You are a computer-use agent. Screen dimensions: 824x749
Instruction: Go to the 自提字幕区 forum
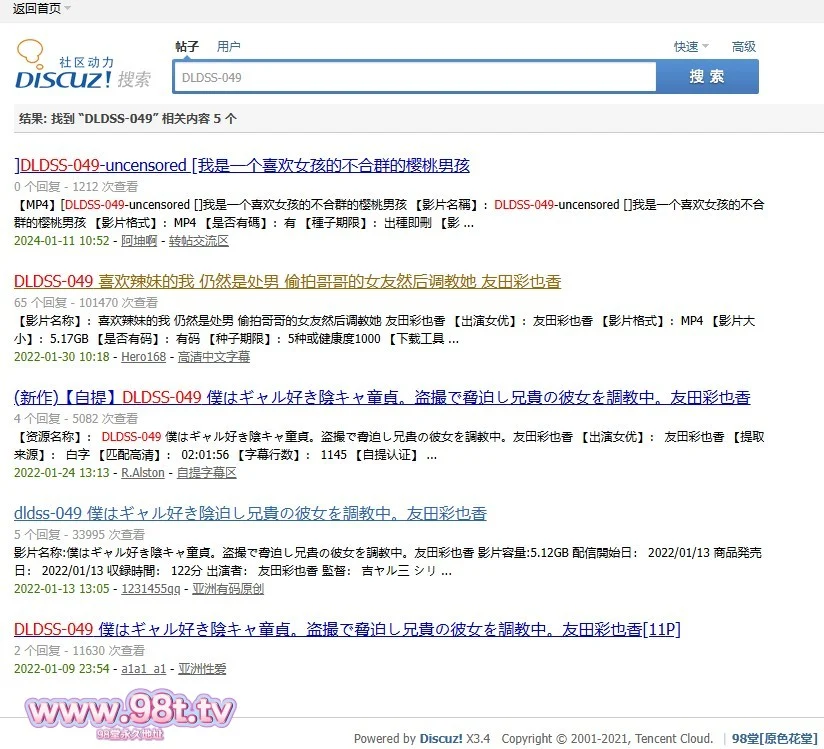click(207, 473)
